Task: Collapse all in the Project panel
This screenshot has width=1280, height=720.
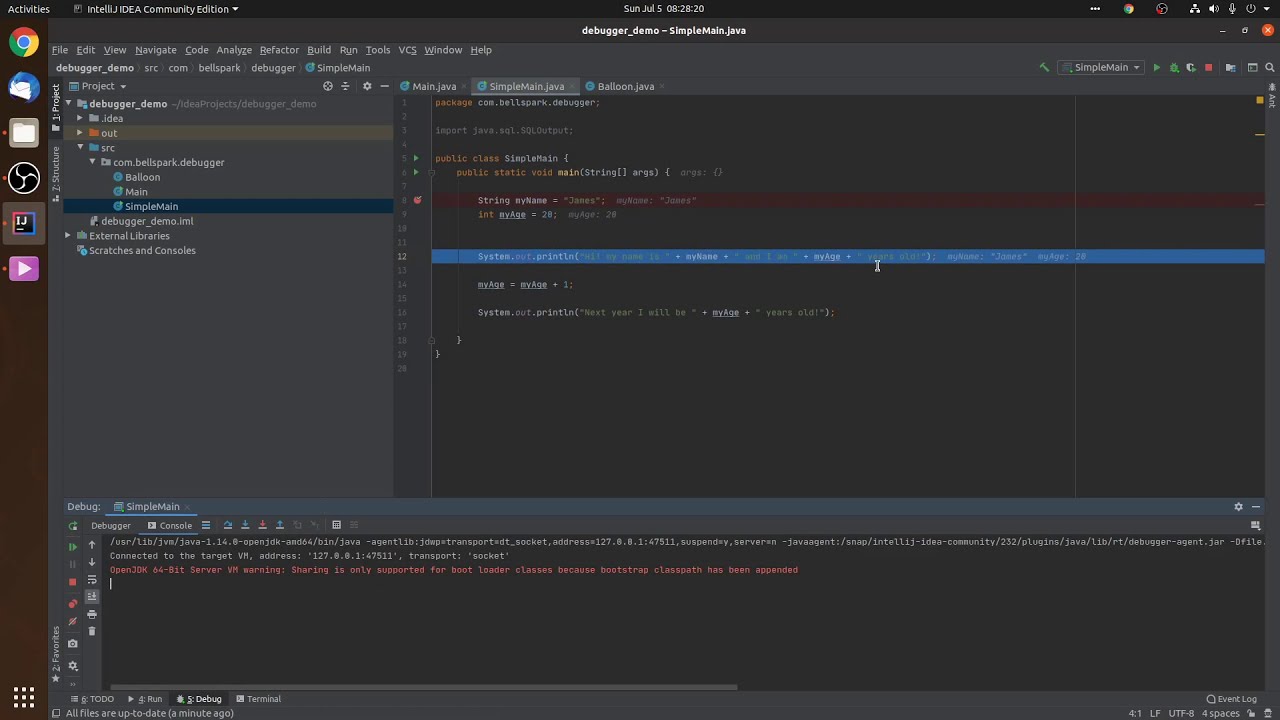Action: pos(345,86)
